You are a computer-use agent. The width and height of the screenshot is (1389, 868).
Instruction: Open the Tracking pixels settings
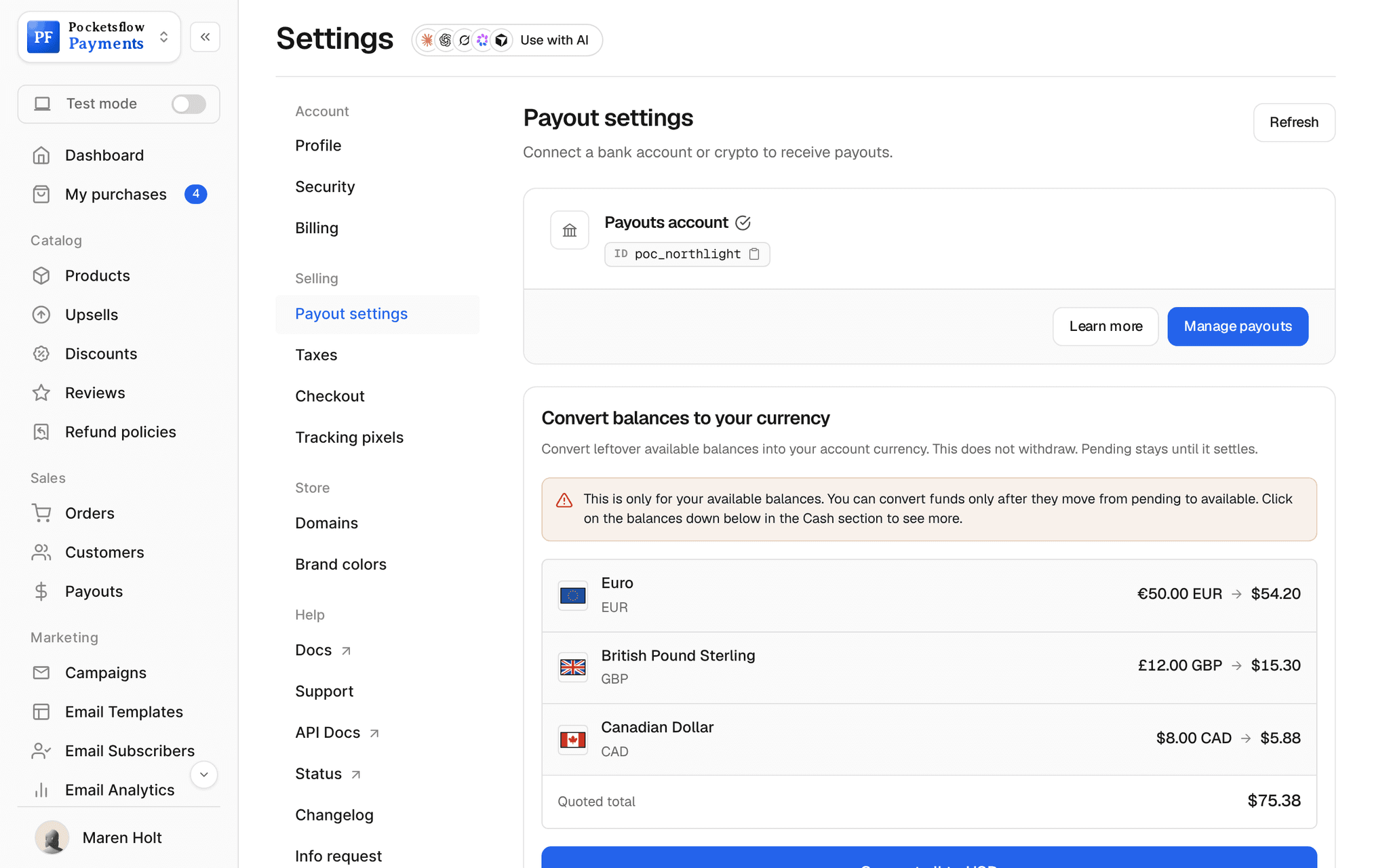[x=349, y=438]
